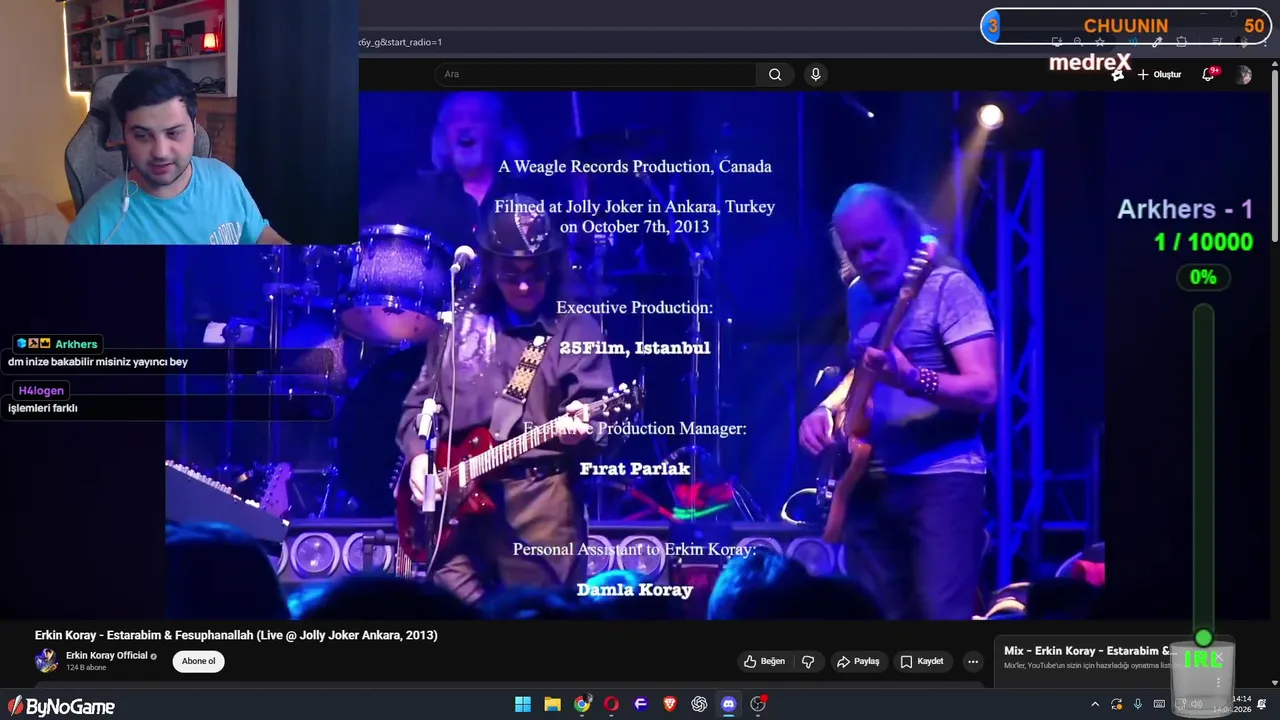Screen dimensions: 1280x720
Task: Switch to Google Chrome on the taskbar
Action: coord(582,704)
